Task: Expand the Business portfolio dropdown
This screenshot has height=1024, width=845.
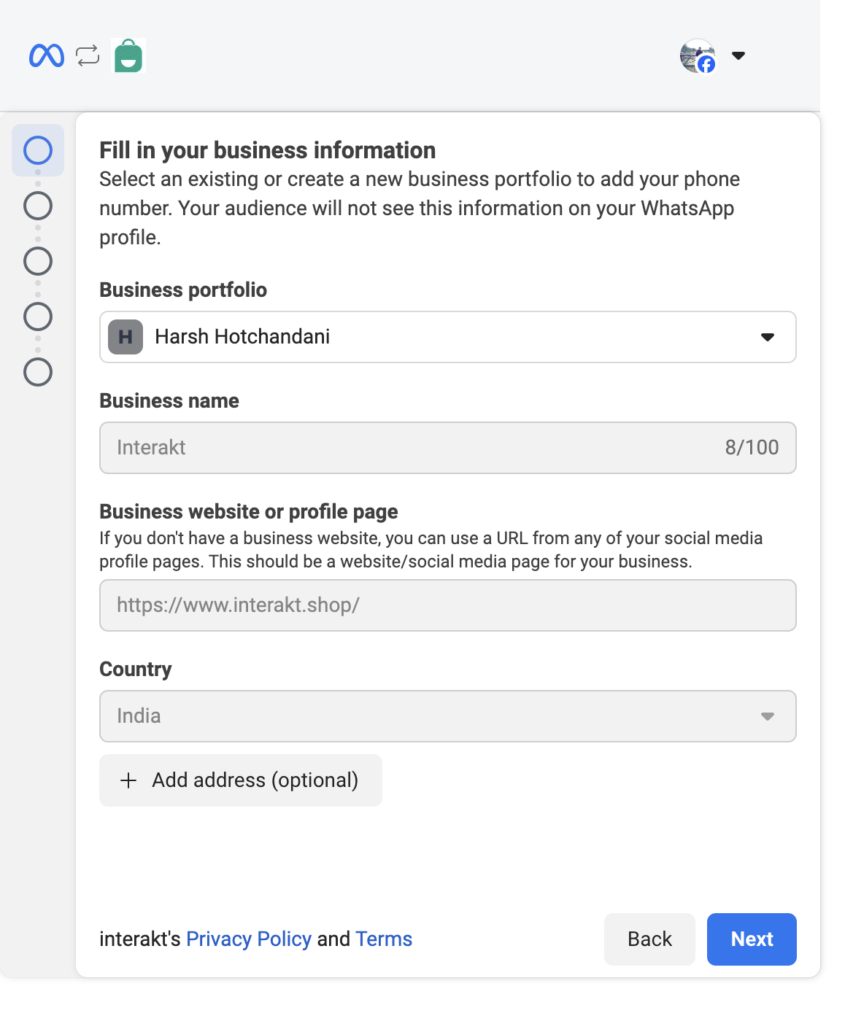Action: (448, 337)
